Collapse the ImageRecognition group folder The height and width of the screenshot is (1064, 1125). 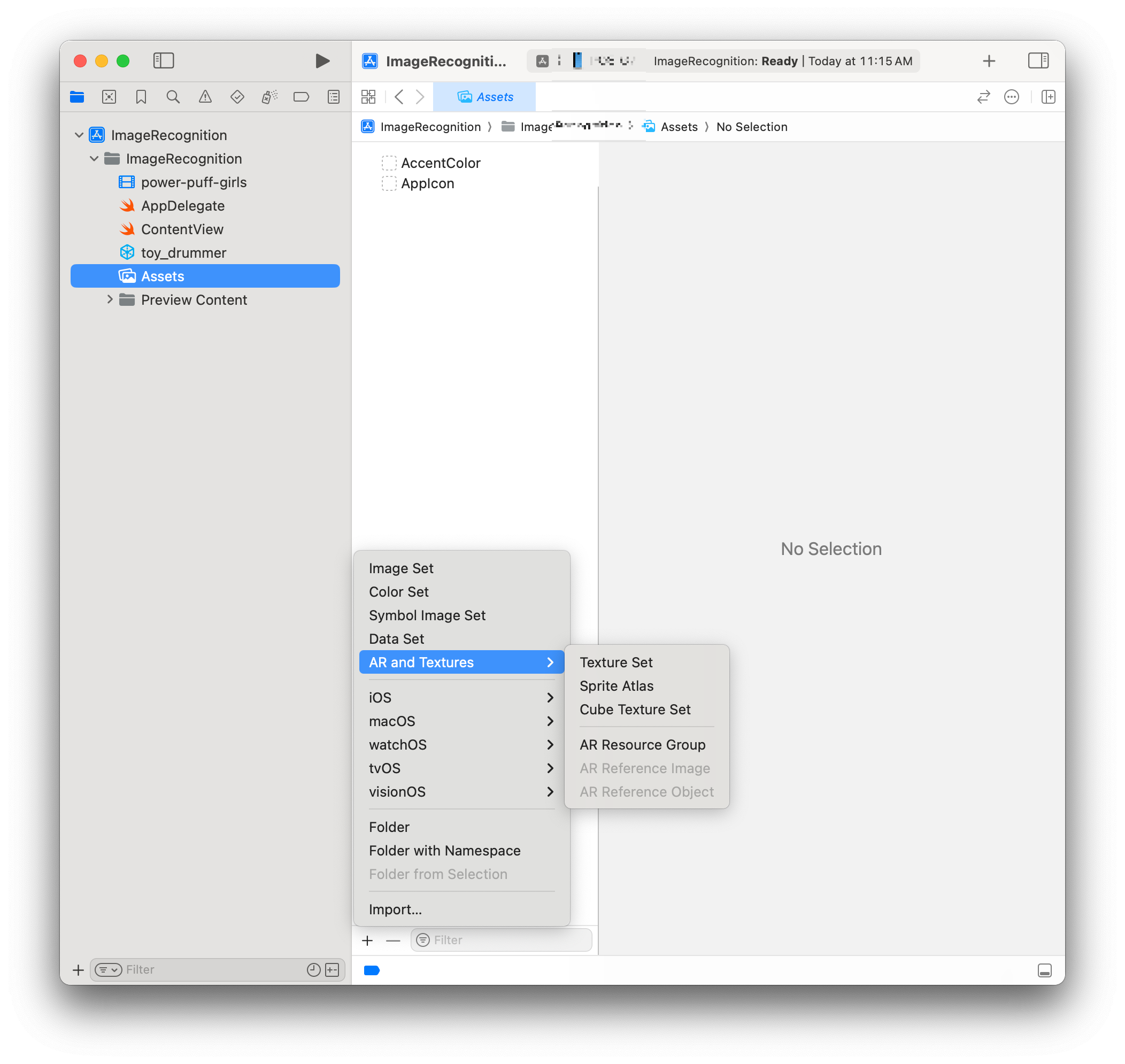94,159
